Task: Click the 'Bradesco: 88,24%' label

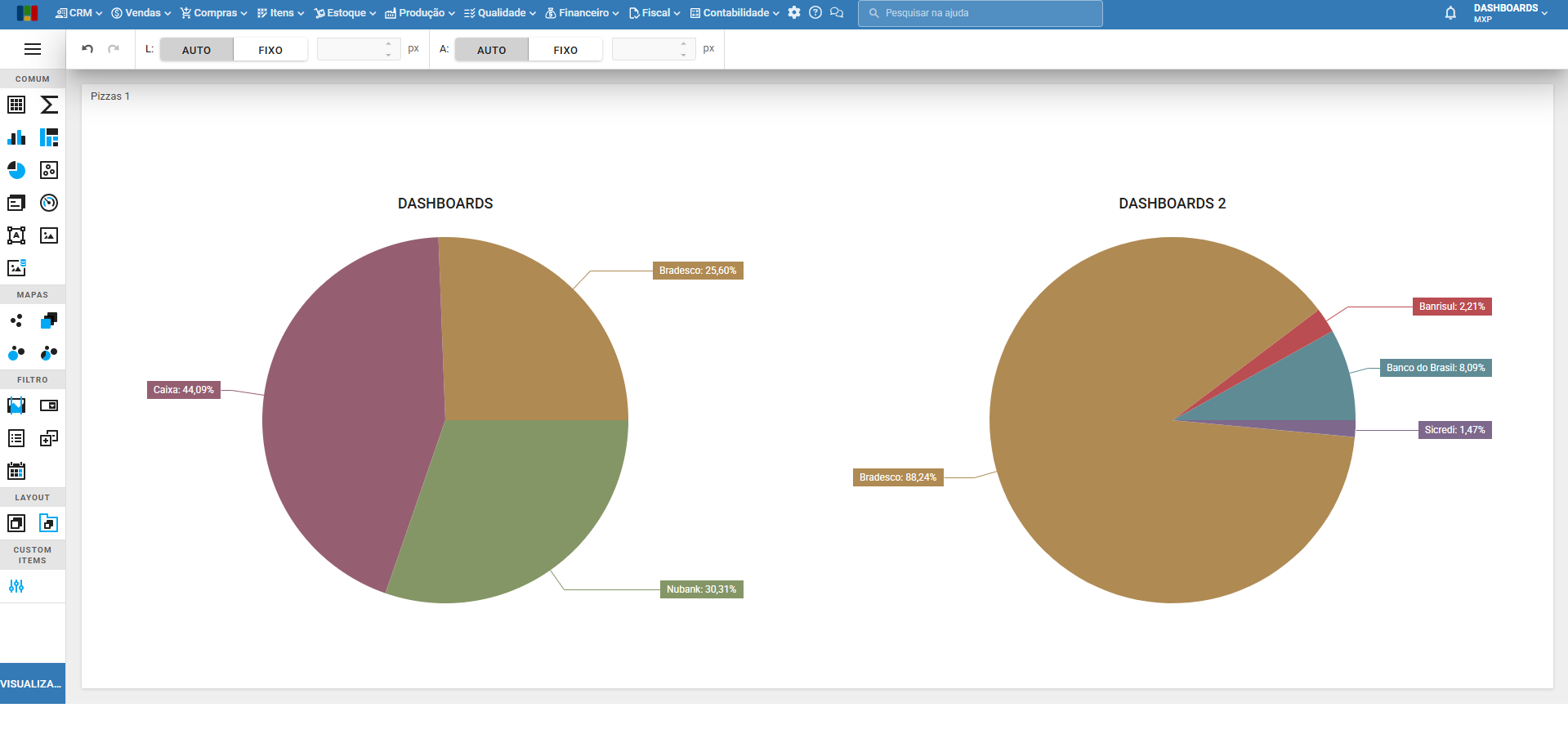Action: 898,477
